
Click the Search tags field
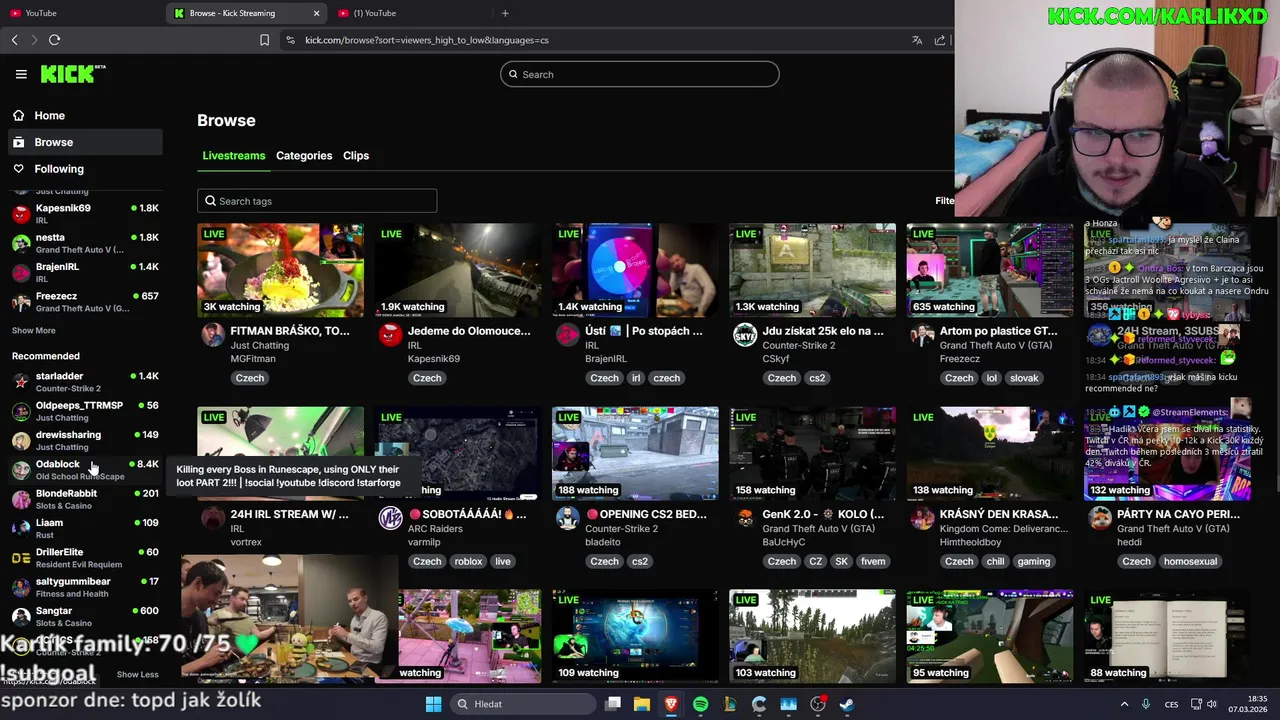click(x=317, y=201)
